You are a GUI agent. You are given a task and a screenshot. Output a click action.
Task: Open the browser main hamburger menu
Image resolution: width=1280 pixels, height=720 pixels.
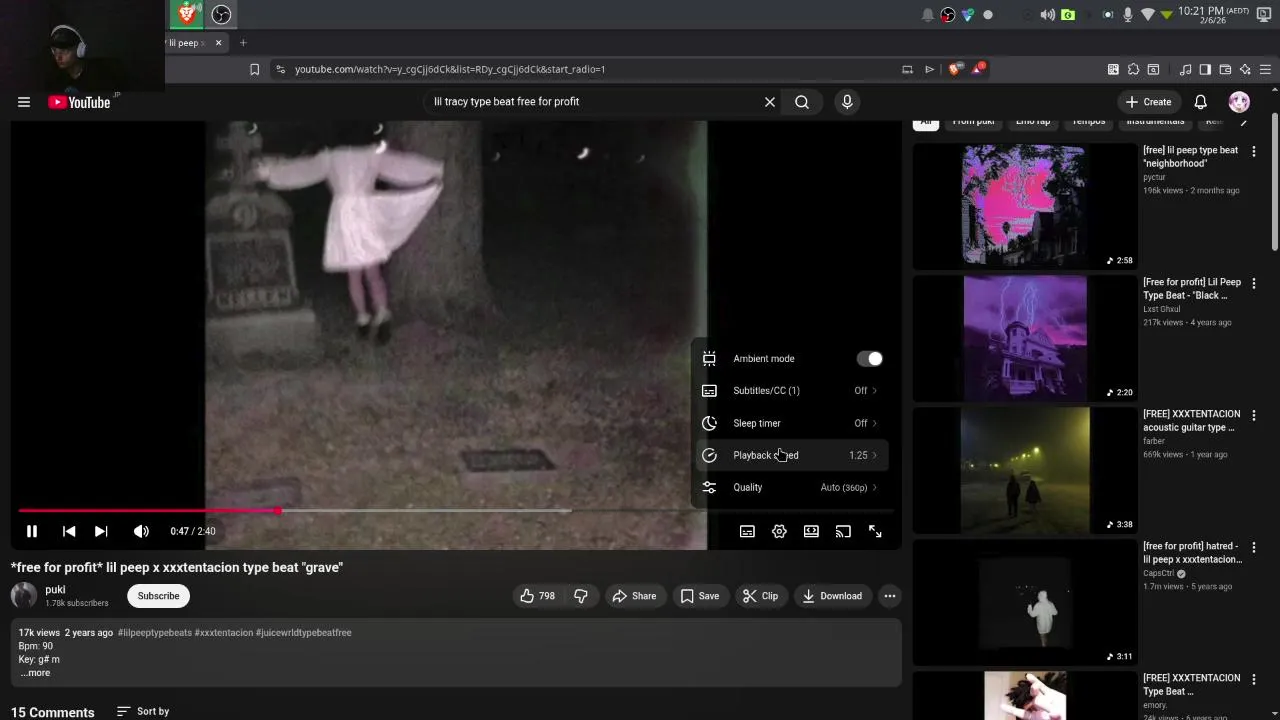[x=1265, y=69]
